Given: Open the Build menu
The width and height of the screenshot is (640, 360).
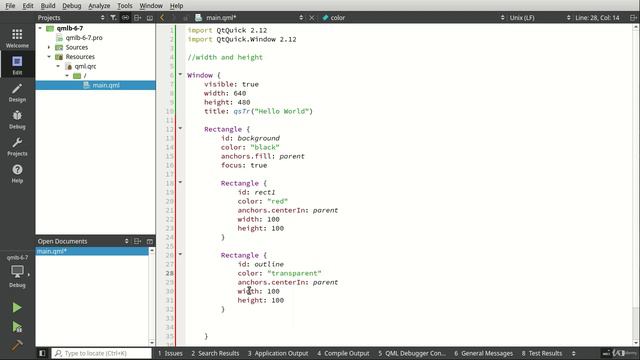Looking at the screenshot, I should click(x=48, y=6).
